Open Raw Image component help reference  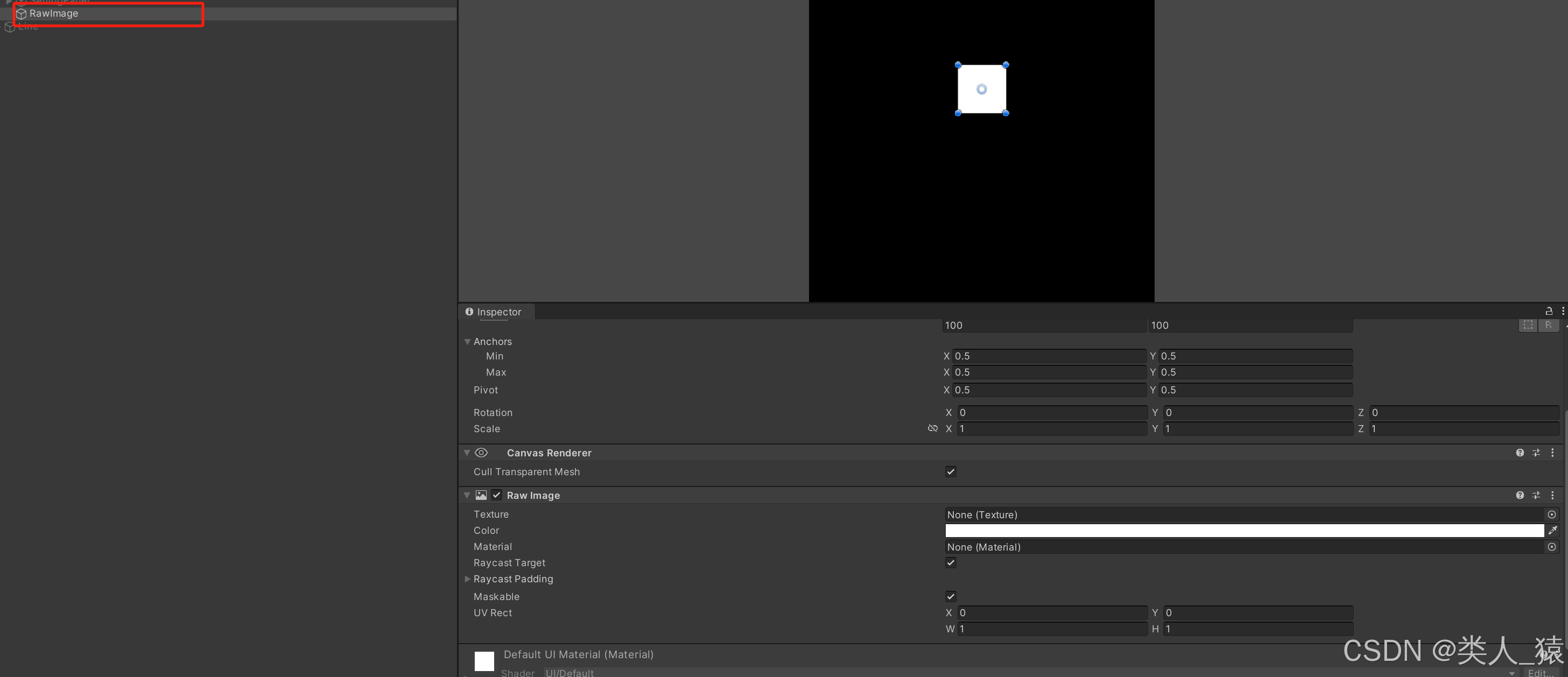pyautogui.click(x=1520, y=496)
